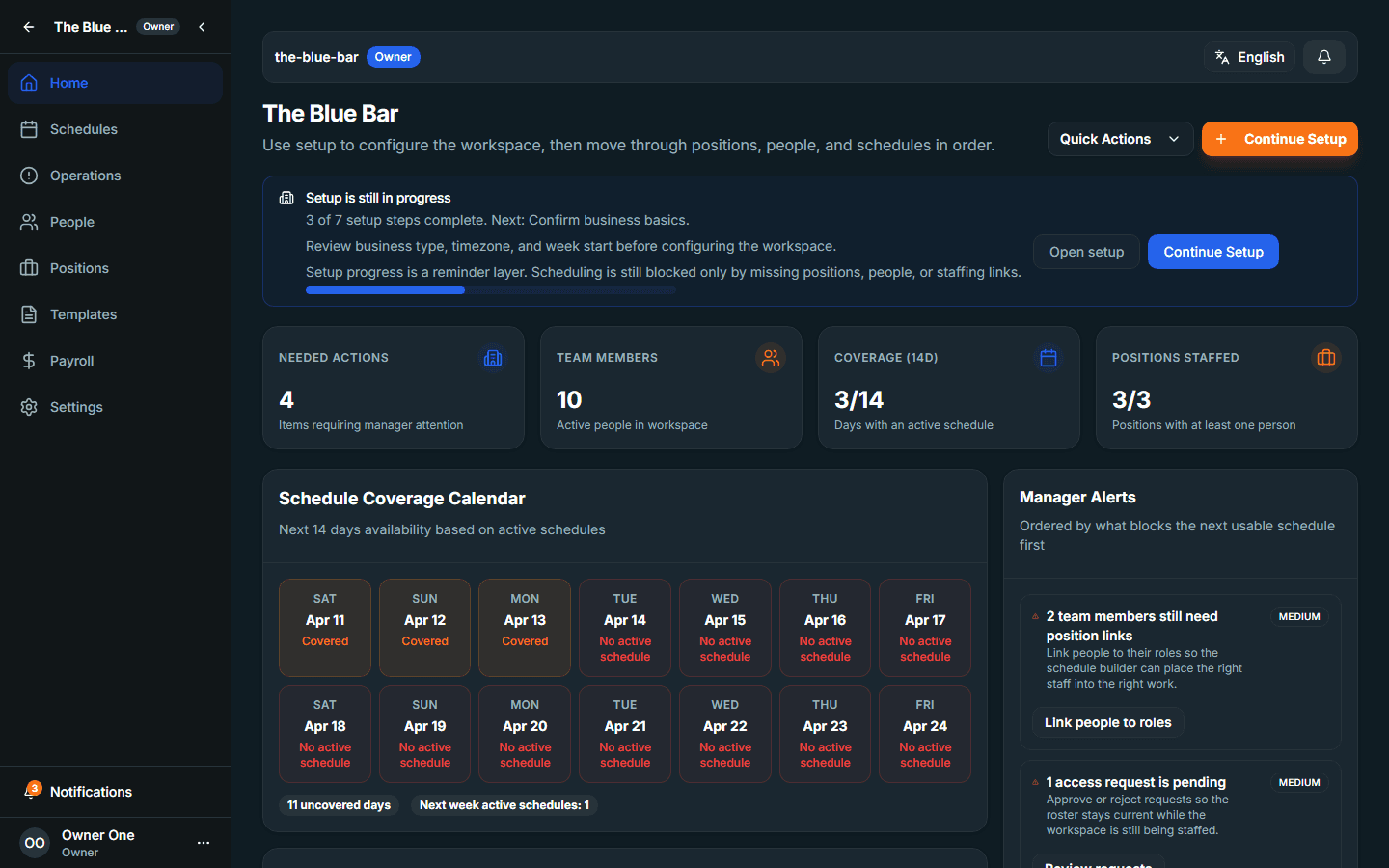
Task: Click the the-blue-bar workspace slug
Action: [x=316, y=57]
